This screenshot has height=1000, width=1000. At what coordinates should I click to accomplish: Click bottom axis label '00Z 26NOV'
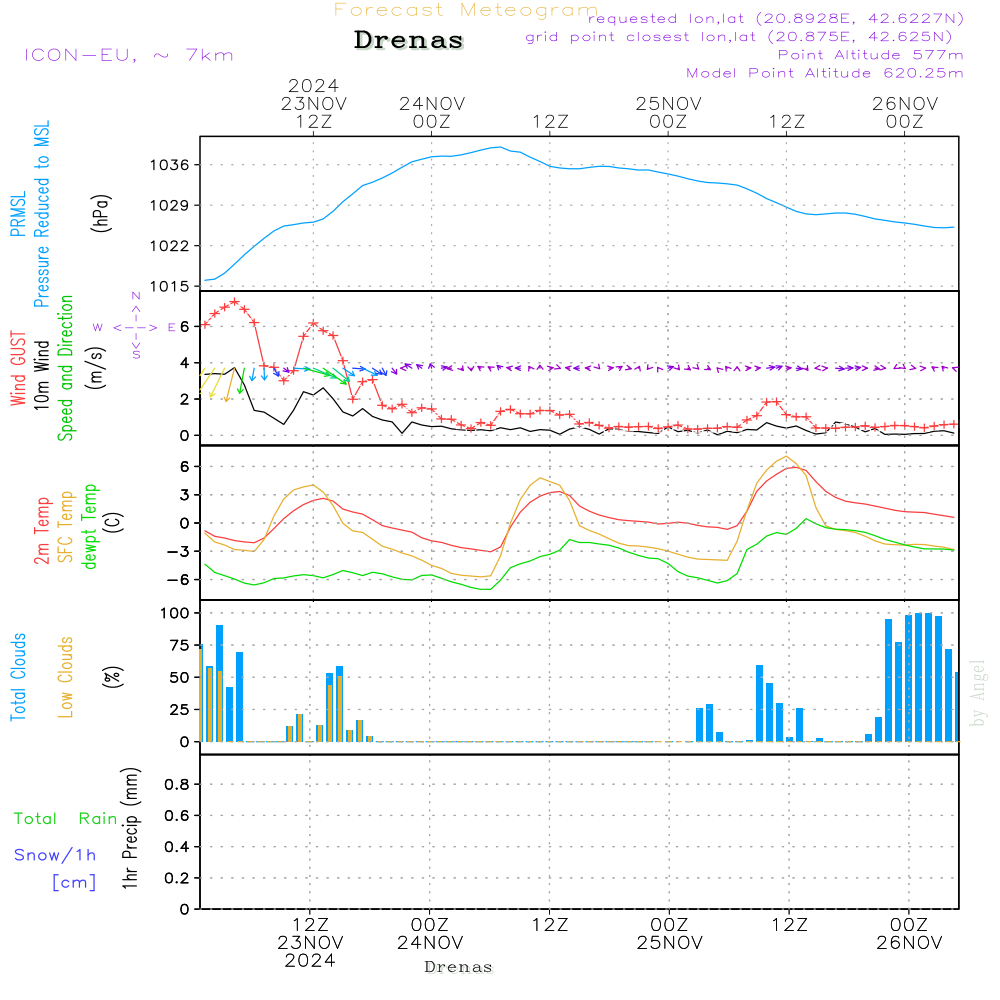pos(909,934)
